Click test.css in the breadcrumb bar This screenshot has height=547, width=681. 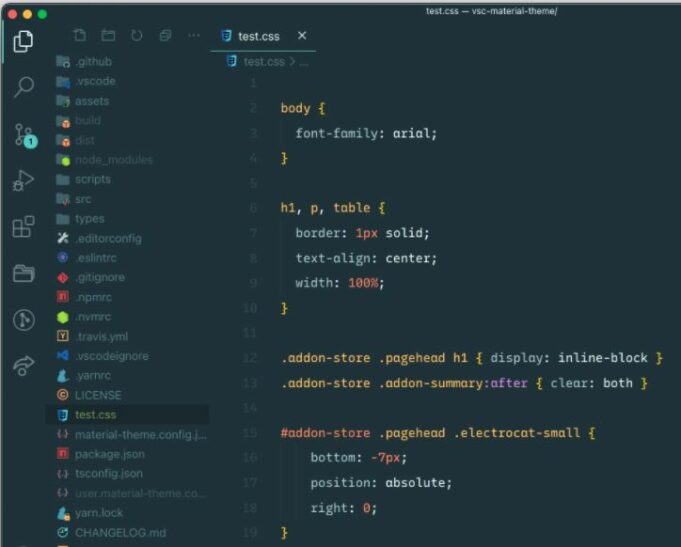[x=264, y=62]
